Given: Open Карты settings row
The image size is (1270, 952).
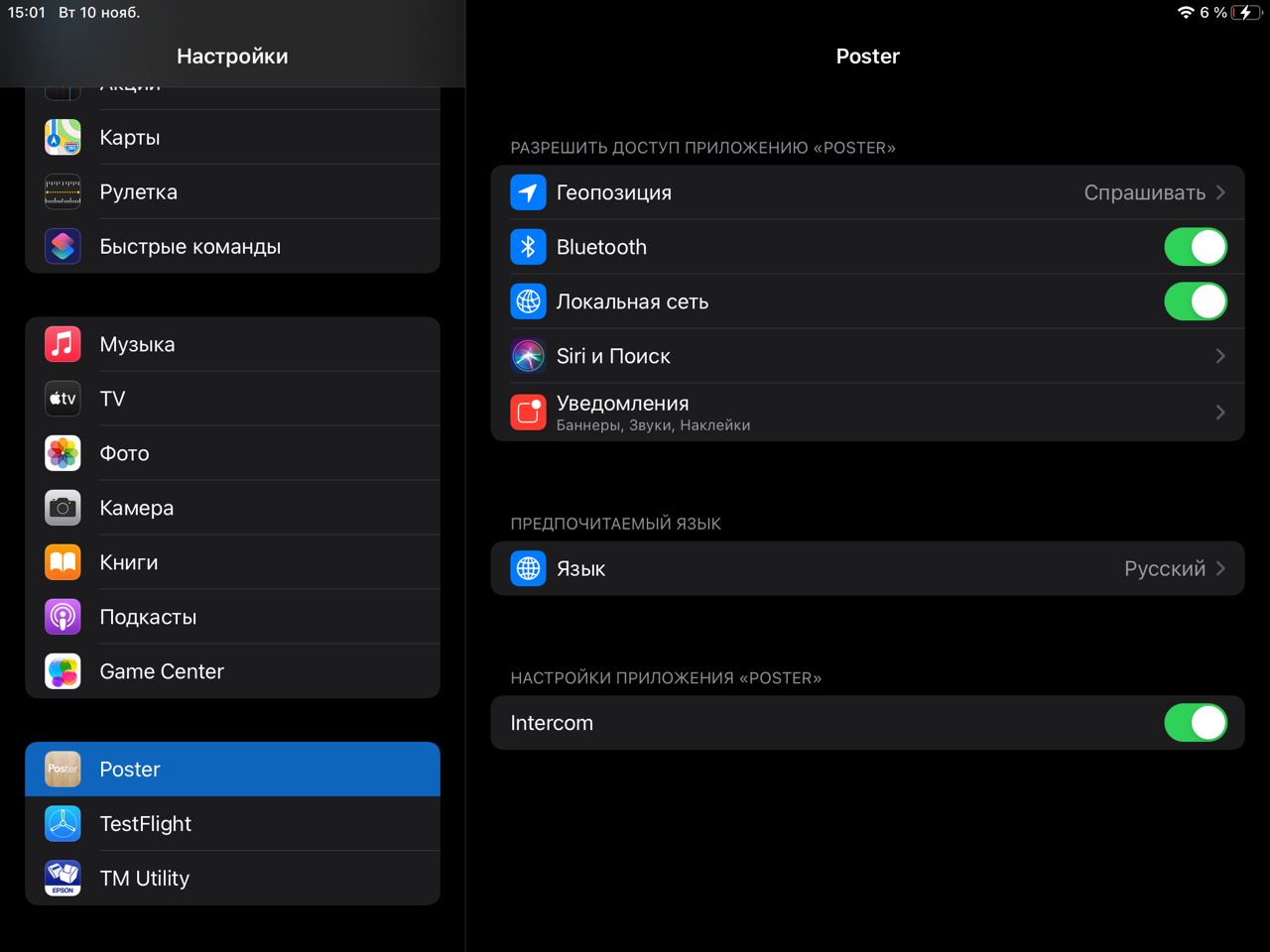Looking at the screenshot, I should click(x=232, y=137).
